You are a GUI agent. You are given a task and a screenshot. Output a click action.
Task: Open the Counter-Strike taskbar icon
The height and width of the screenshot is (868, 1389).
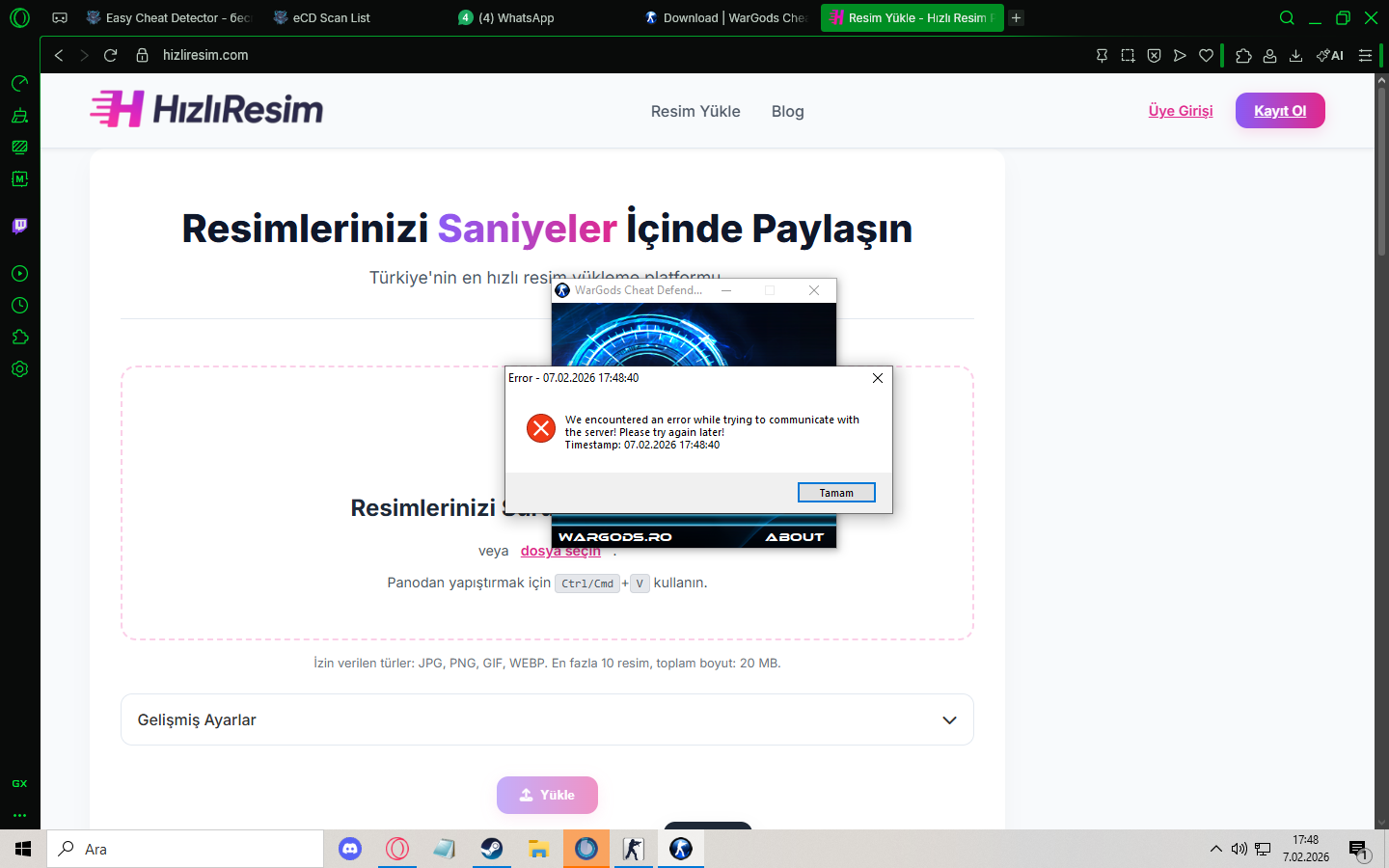coord(634,849)
